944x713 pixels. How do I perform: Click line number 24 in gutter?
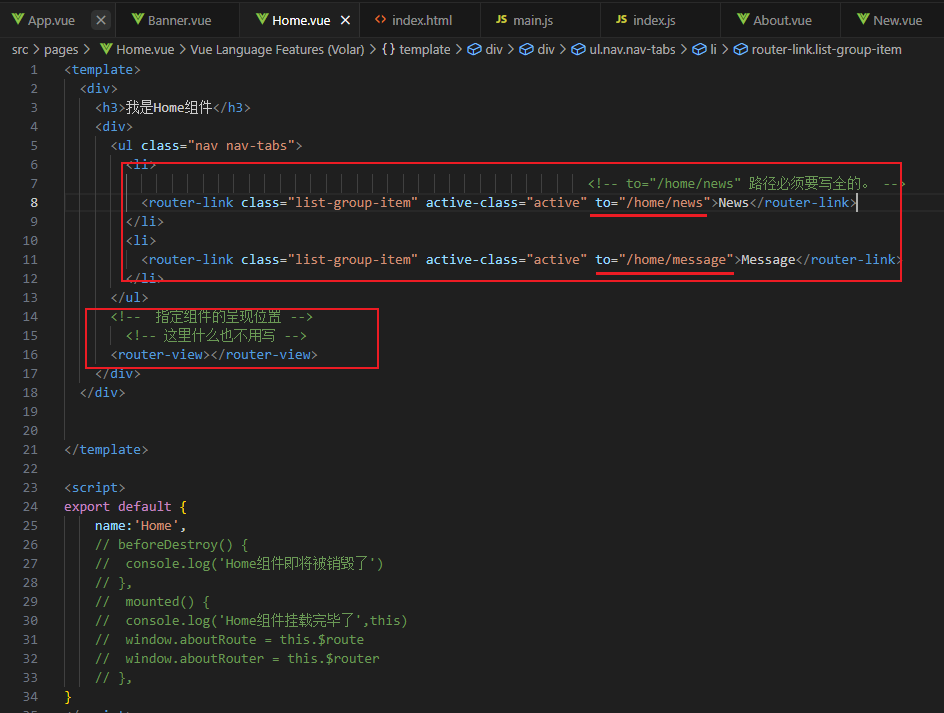(30, 506)
